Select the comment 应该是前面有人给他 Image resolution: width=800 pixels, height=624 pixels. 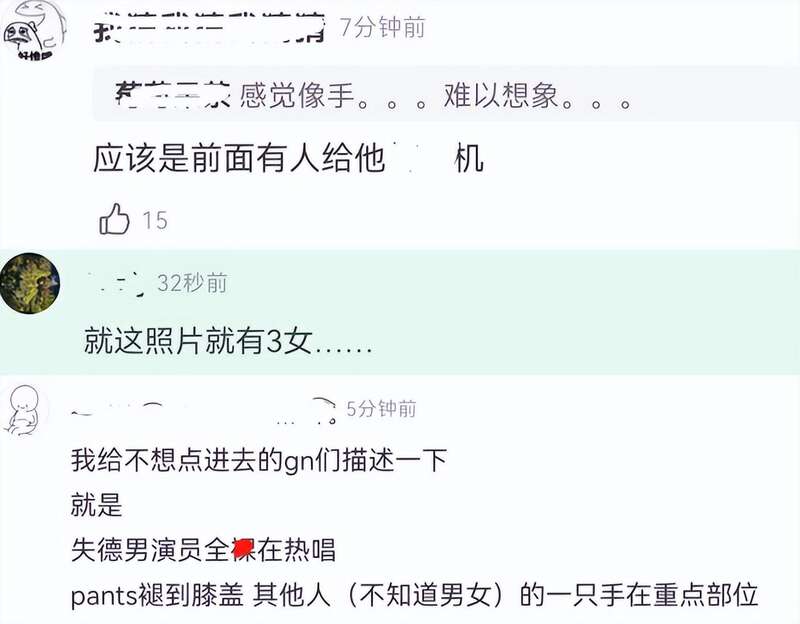(x=288, y=158)
